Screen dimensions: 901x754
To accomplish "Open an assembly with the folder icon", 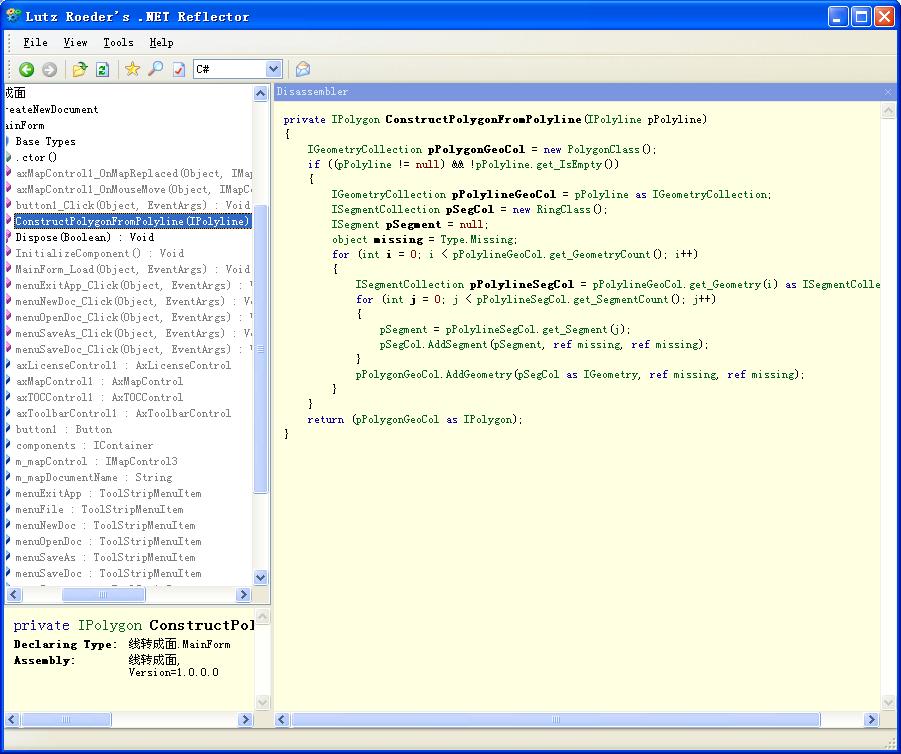I will [79, 70].
